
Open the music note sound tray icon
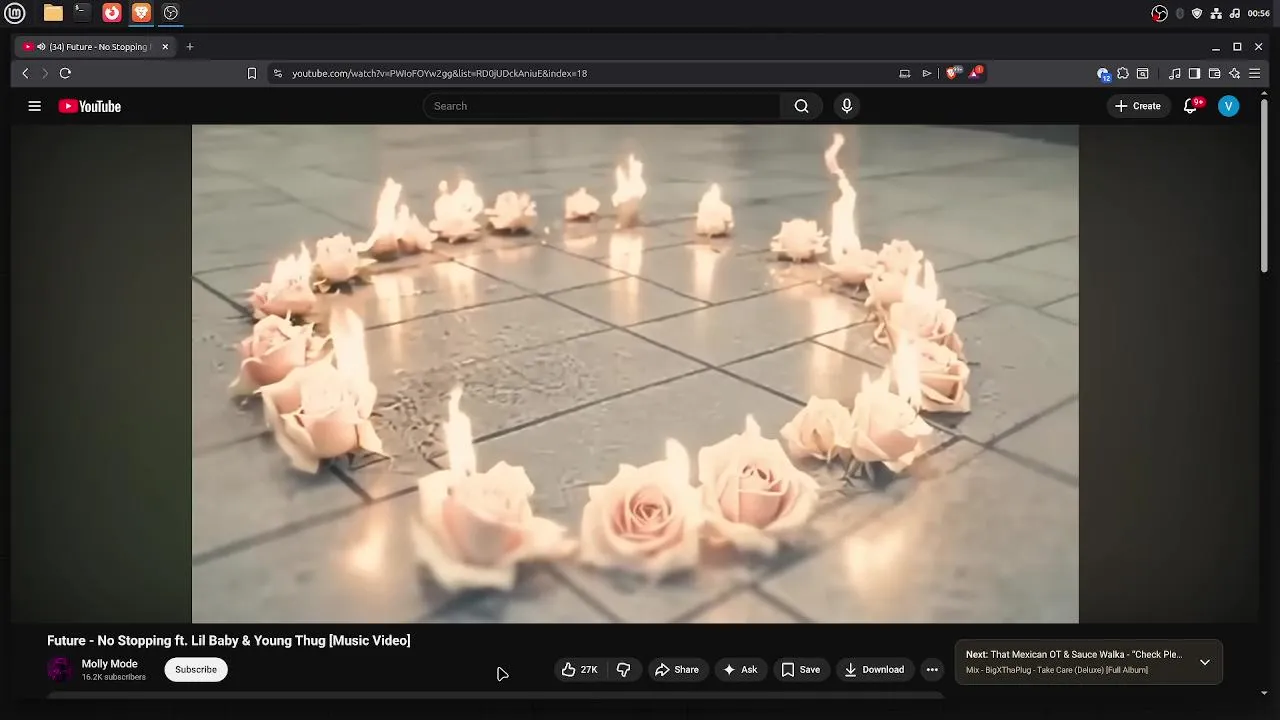pos(1235,13)
